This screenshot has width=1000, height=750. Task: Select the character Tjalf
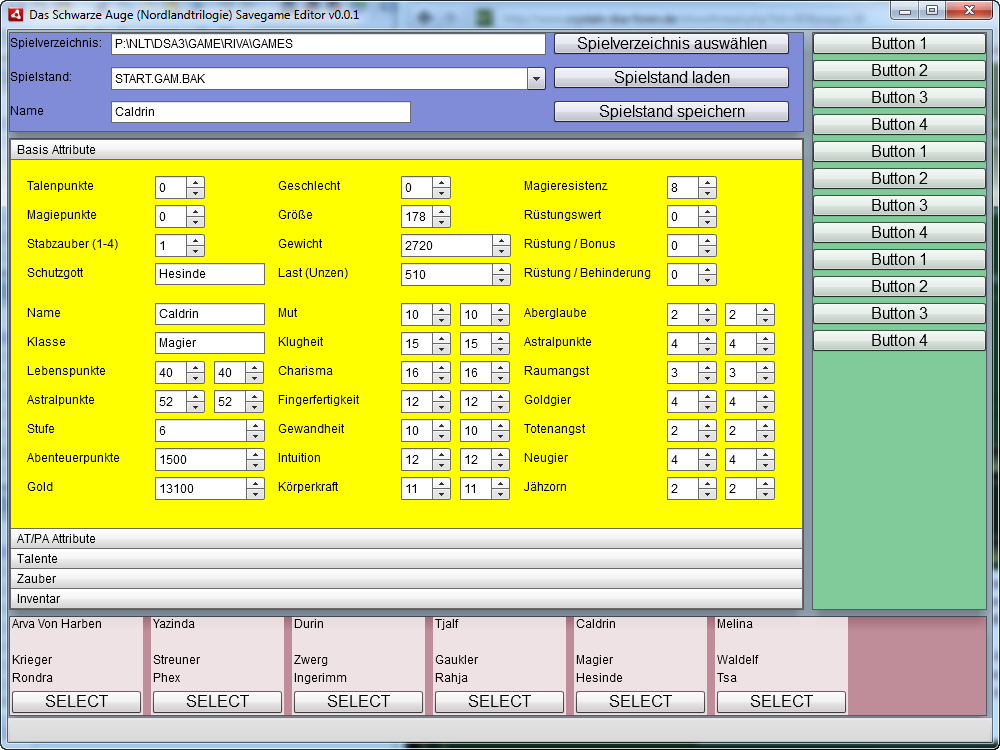[499, 702]
